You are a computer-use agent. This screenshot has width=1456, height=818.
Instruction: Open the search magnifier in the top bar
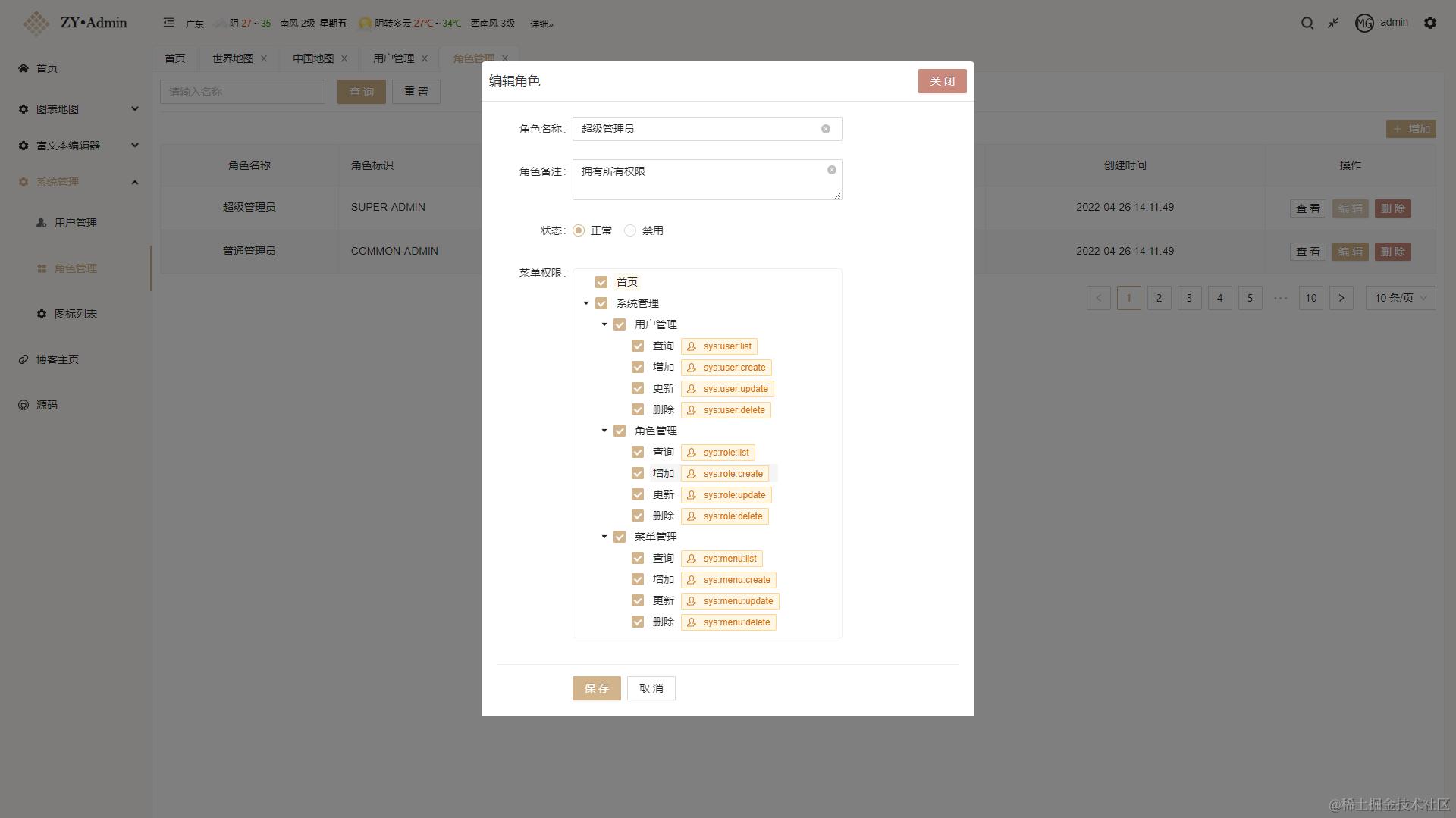(x=1307, y=23)
